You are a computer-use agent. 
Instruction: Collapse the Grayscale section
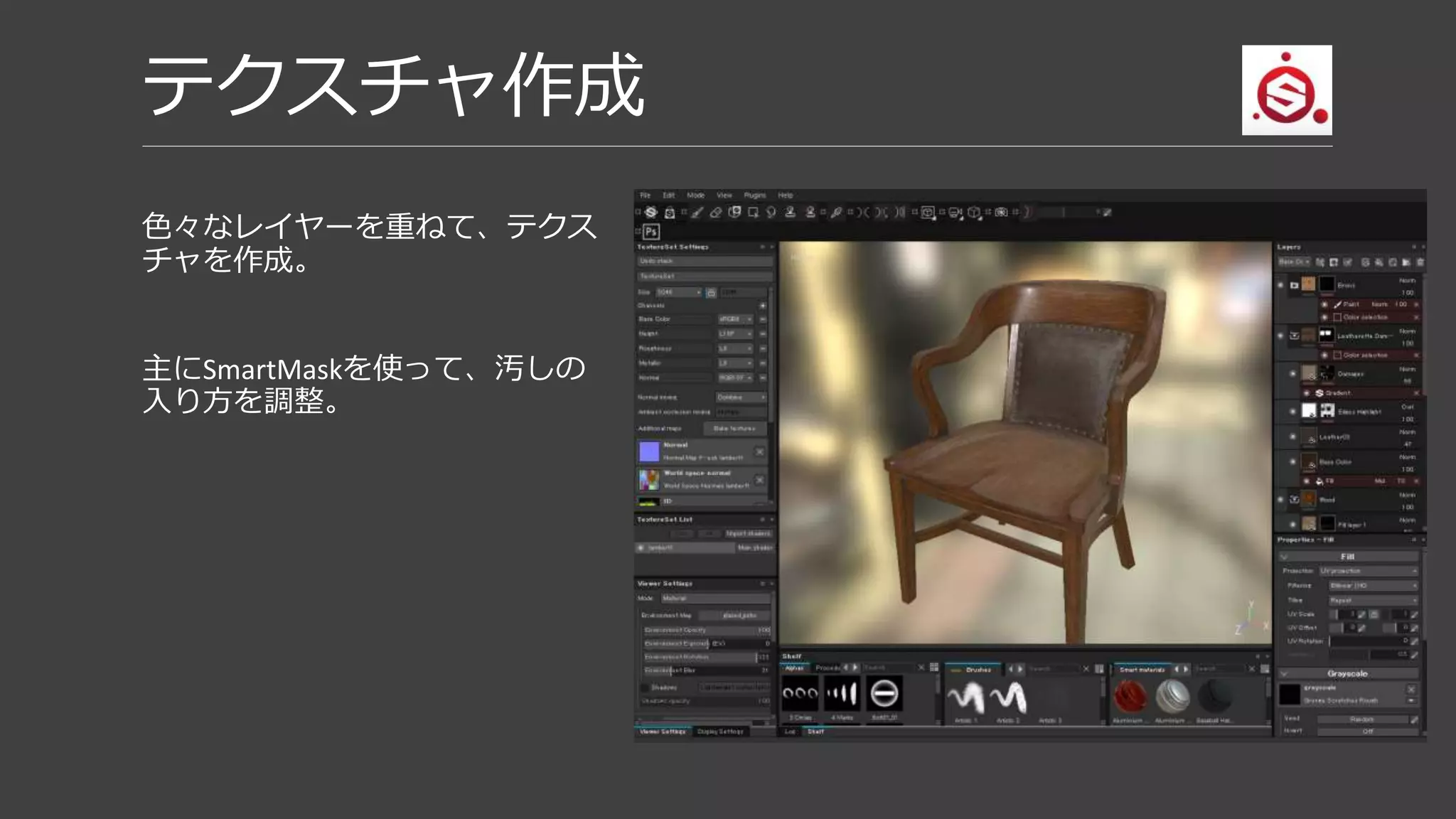(x=1285, y=673)
